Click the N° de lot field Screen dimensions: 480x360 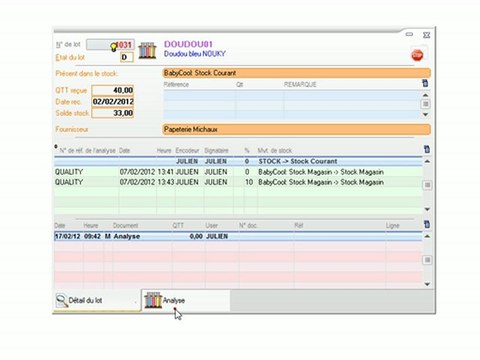click(110, 45)
